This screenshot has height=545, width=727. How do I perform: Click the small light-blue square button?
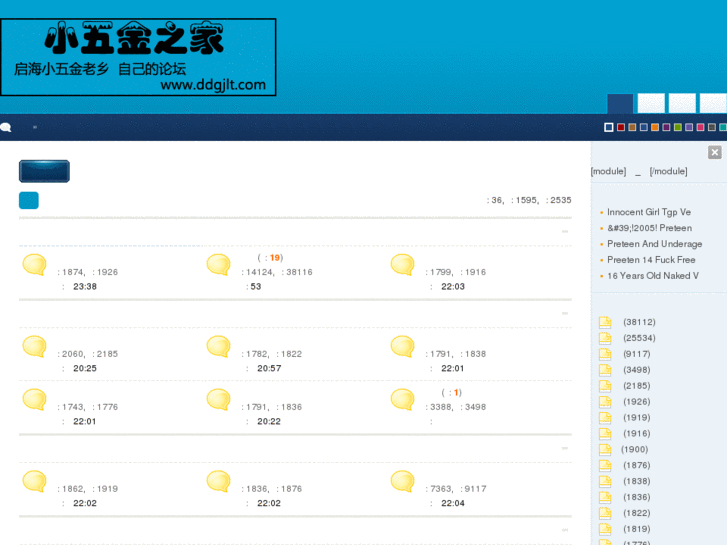click(x=29, y=200)
